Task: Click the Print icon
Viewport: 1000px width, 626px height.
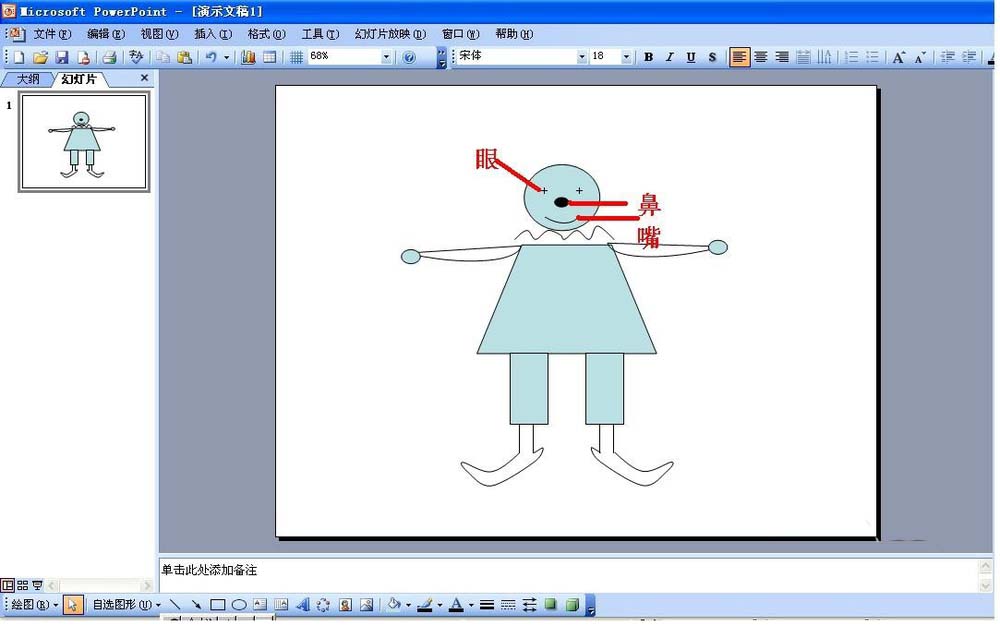Action: [110, 57]
